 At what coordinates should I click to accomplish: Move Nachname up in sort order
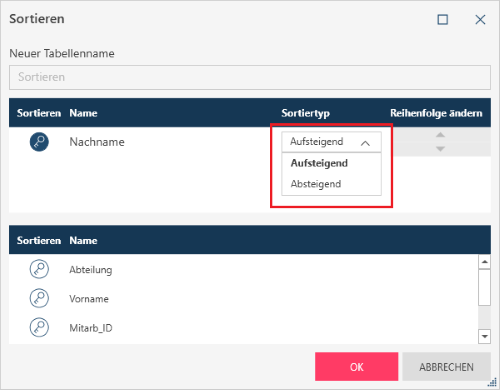pos(440,135)
